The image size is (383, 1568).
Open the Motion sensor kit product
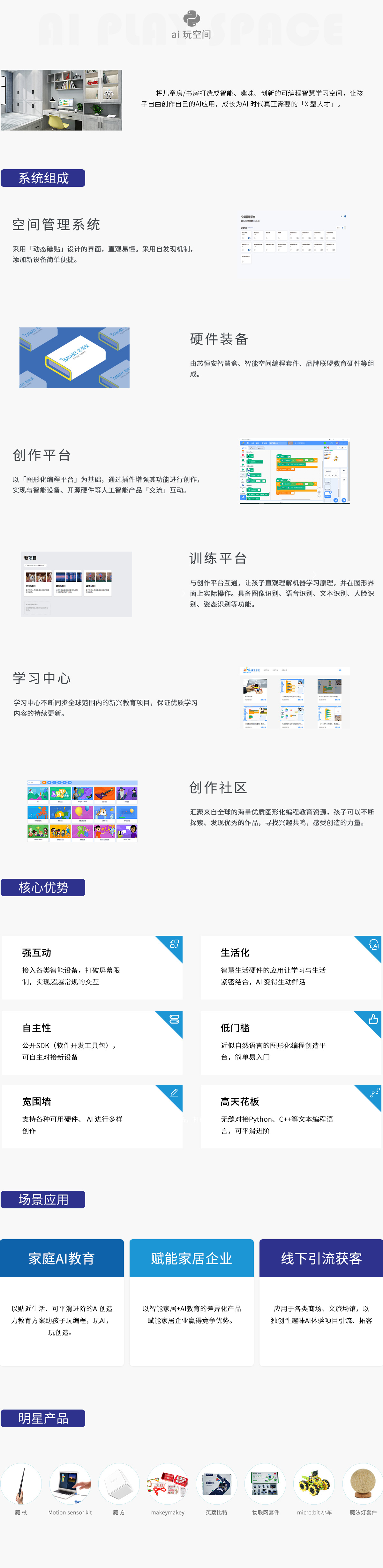pyautogui.click(x=70, y=1484)
